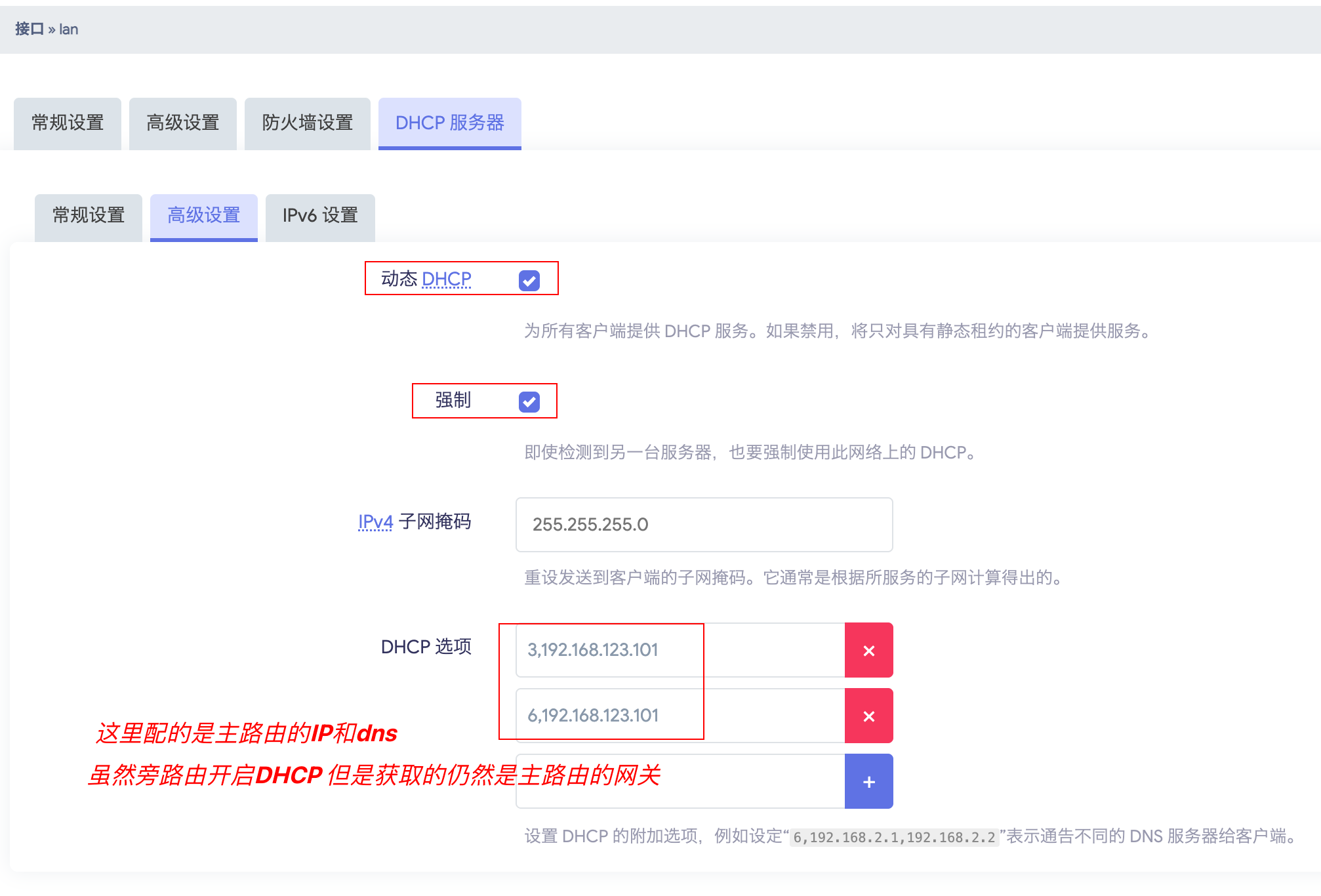
Task: Select the DHCP 高级设置 sub-tab
Action: click(x=204, y=217)
